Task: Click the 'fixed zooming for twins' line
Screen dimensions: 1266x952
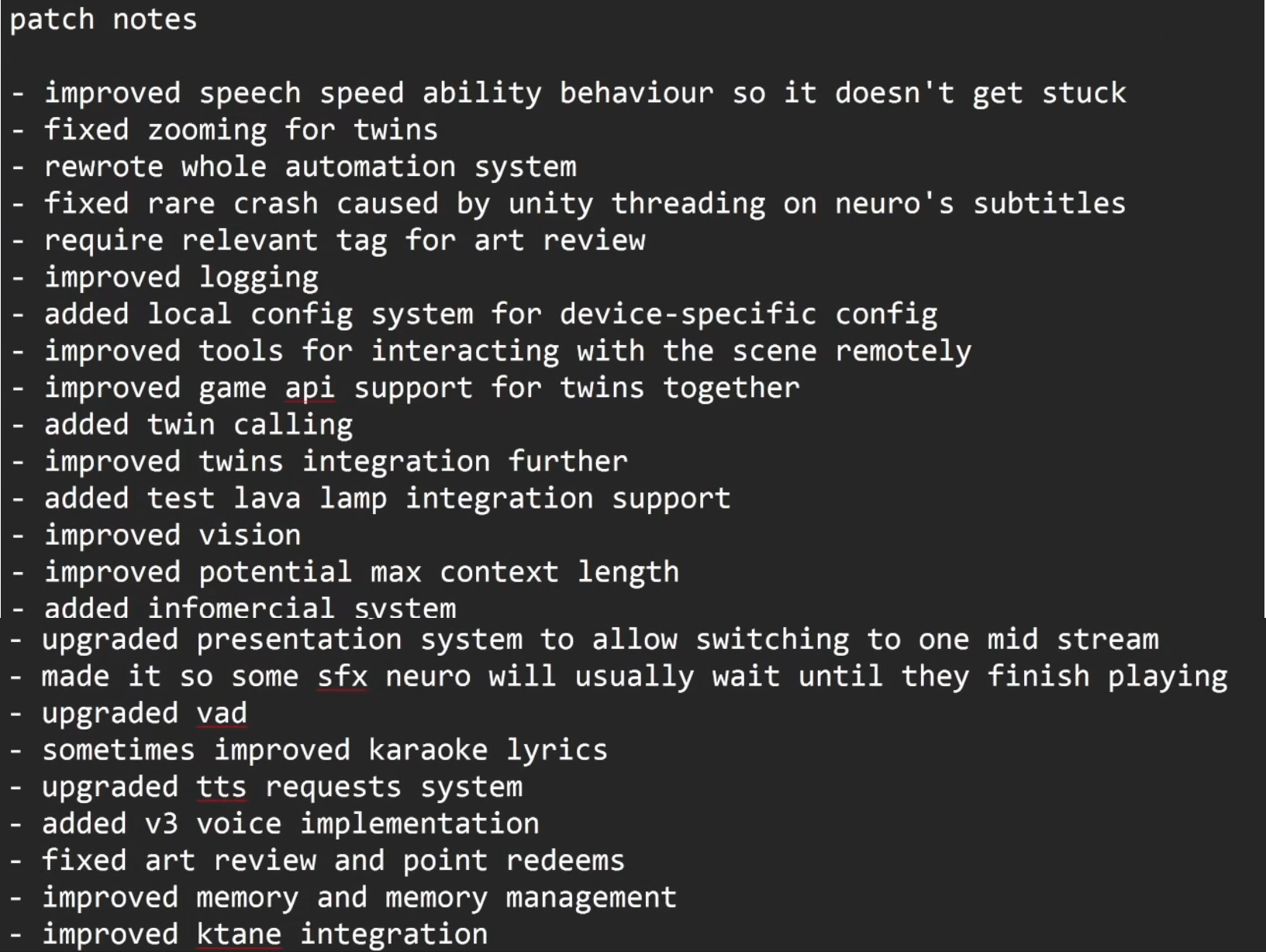Action: [x=241, y=130]
